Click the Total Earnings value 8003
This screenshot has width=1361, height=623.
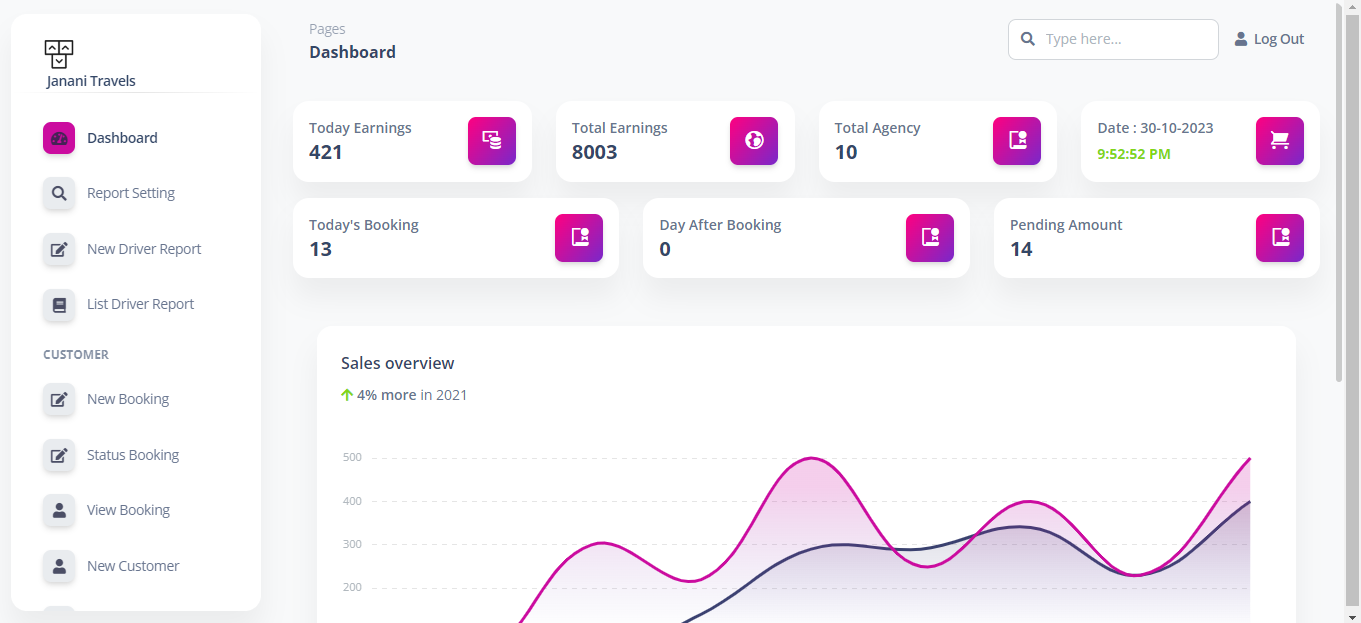click(x=594, y=152)
